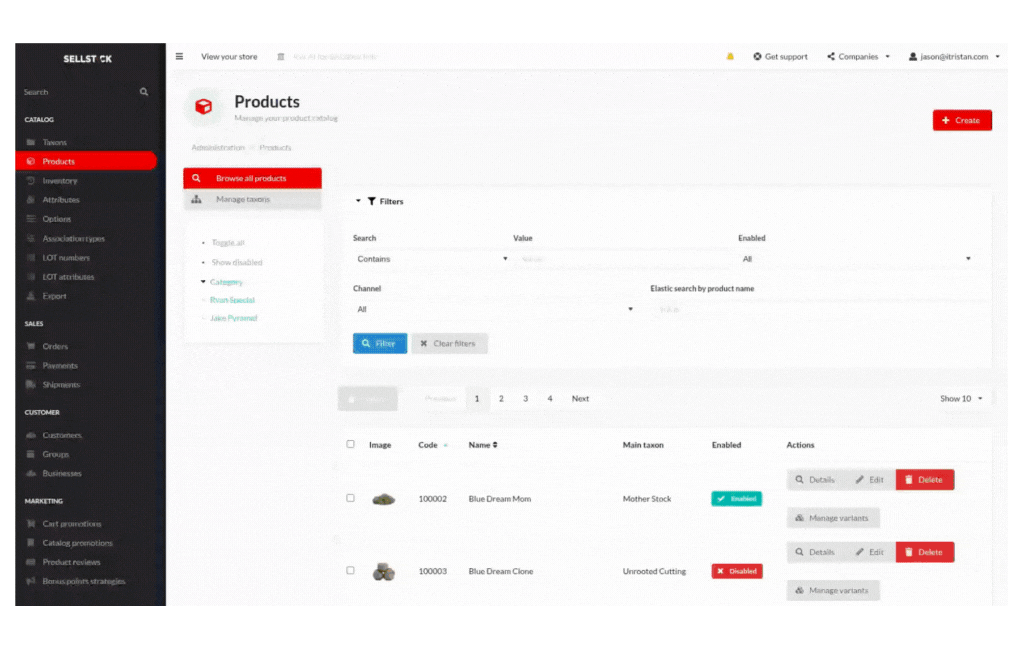Tick the select-all checkbox in table header
This screenshot has height=650, width=1024.
click(350, 444)
